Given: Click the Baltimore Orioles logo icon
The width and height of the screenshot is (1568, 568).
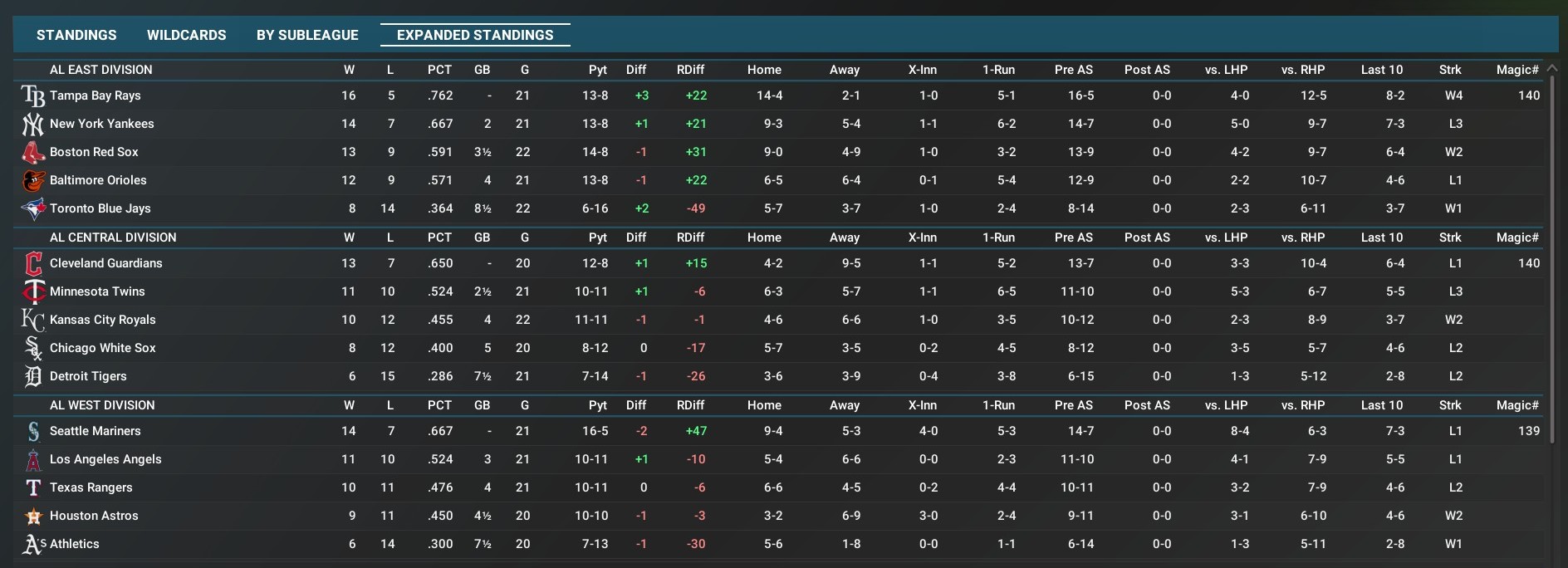Looking at the screenshot, I should (33, 181).
